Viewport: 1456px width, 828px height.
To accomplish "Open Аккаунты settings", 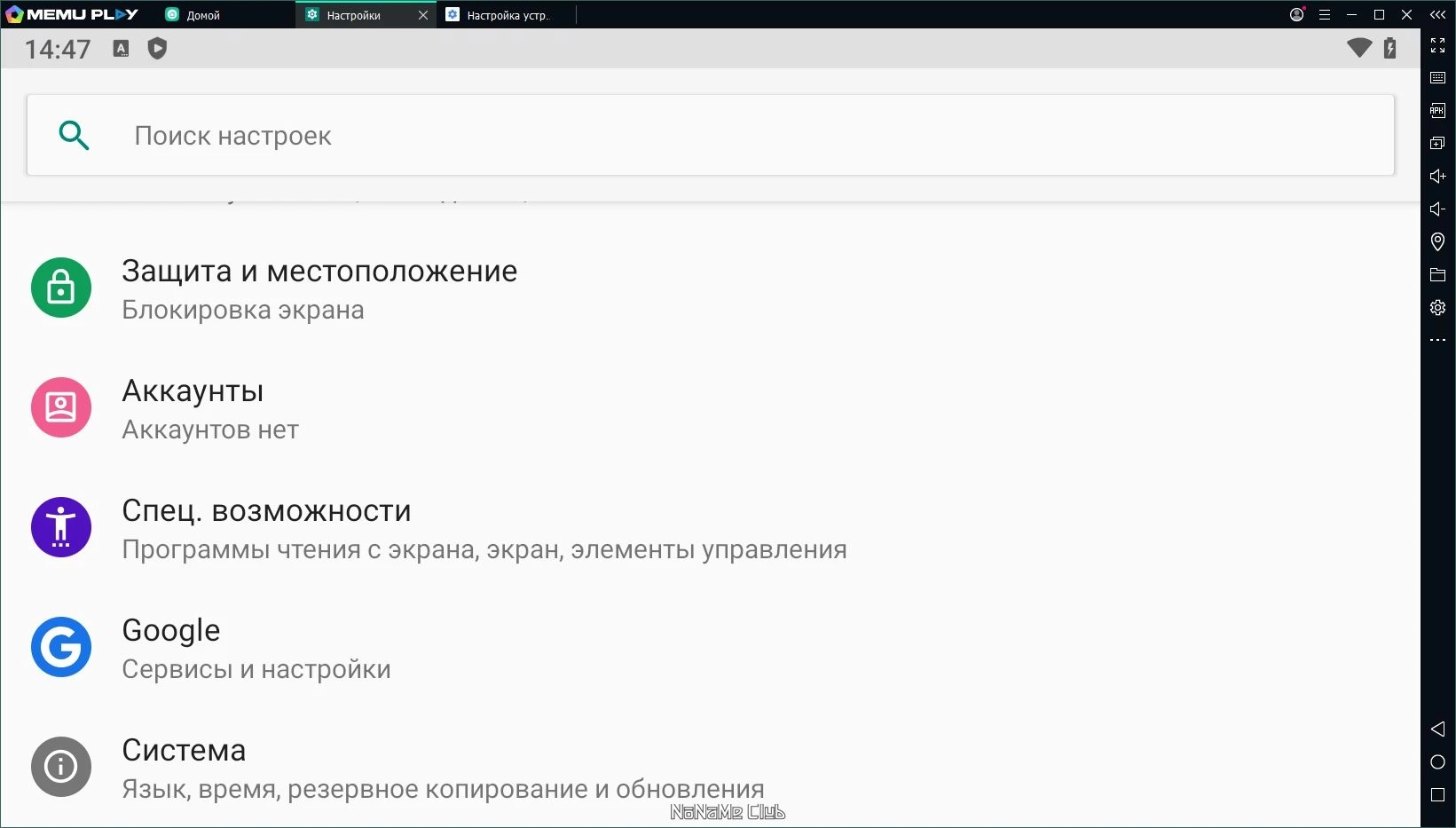I will 710,408.
